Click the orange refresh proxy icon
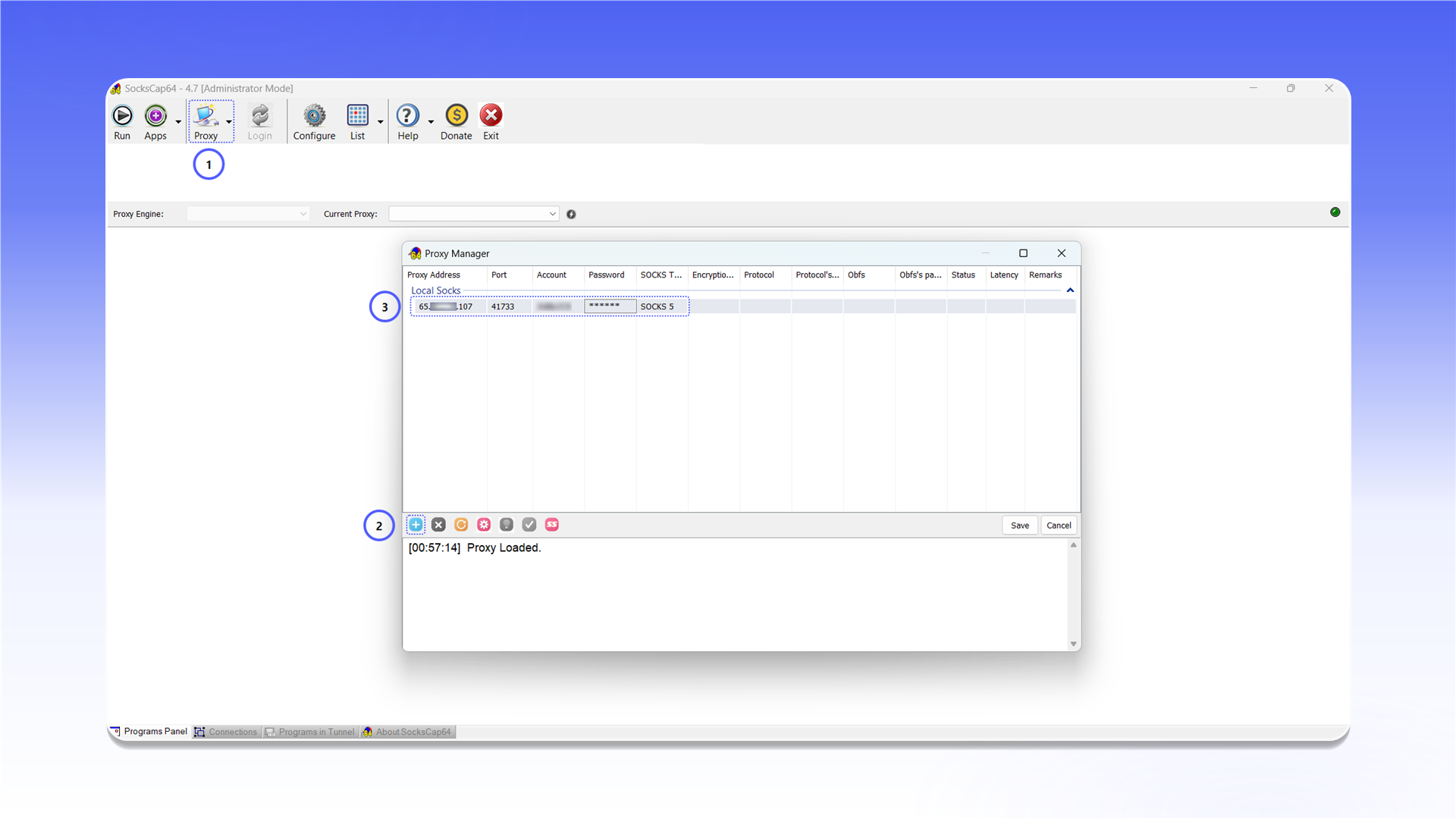Image resolution: width=1456 pixels, height=819 pixels. [461, 525]
